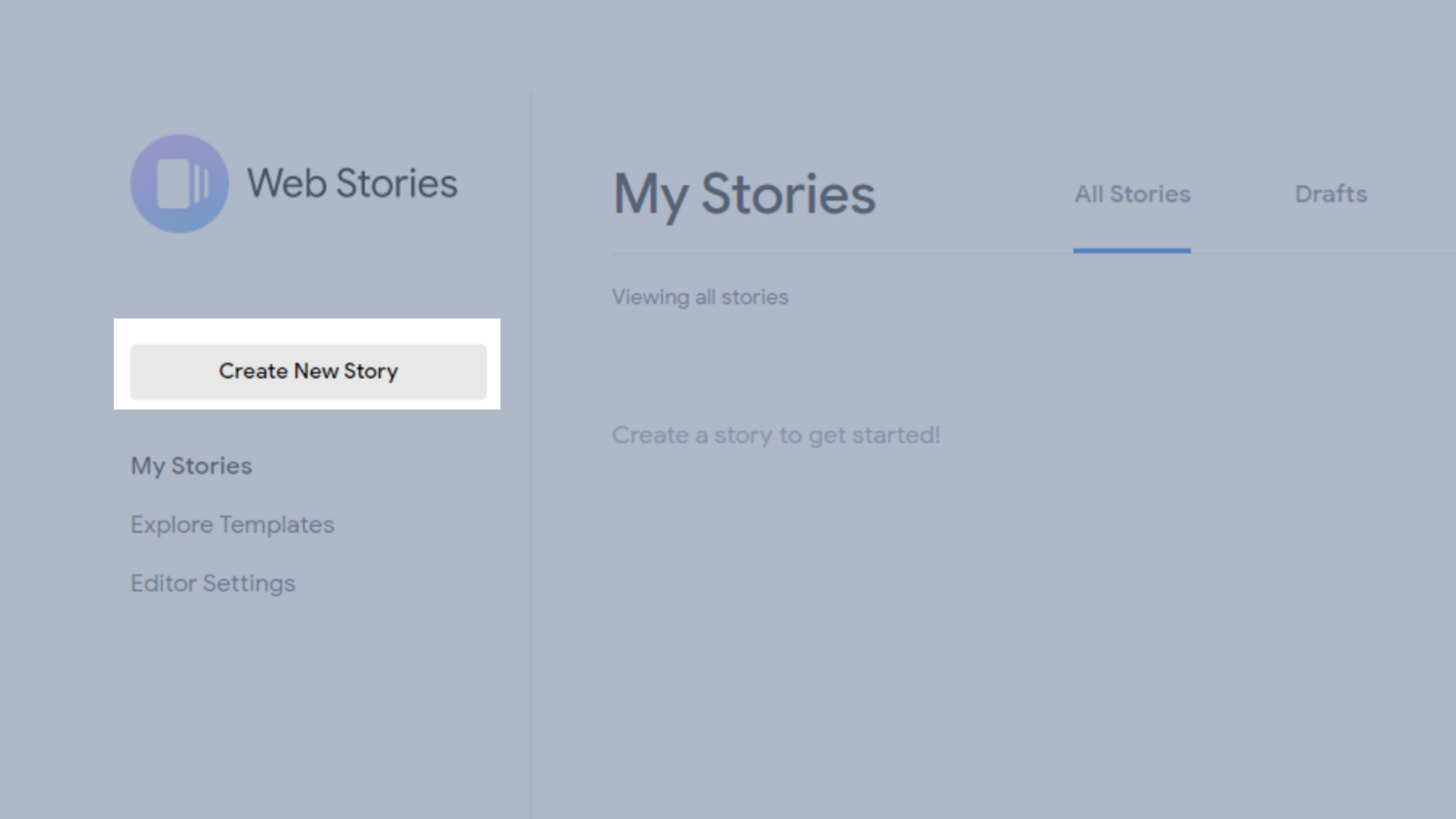
Task: Click the Web Stories title text
Action: click(x=353, y=184)
